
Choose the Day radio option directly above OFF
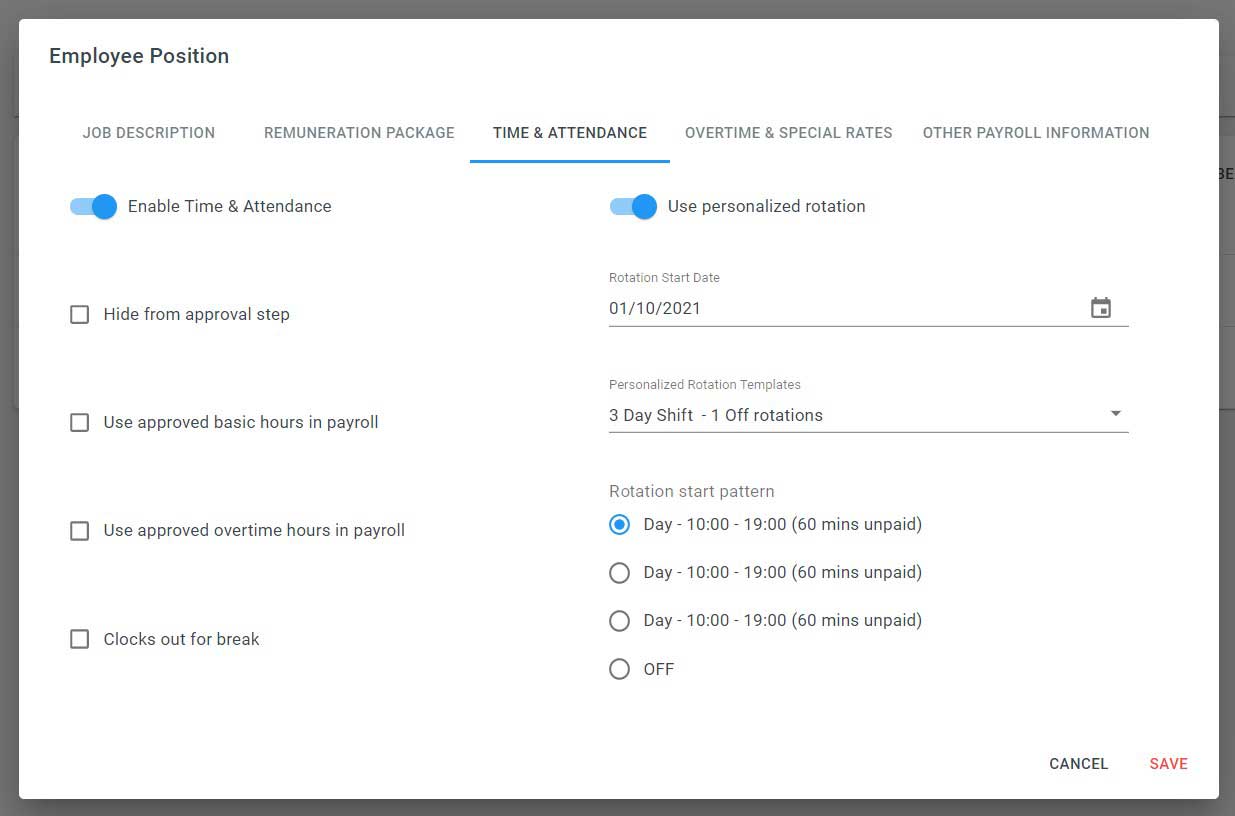pyautogui.click(x=620, y=620)
